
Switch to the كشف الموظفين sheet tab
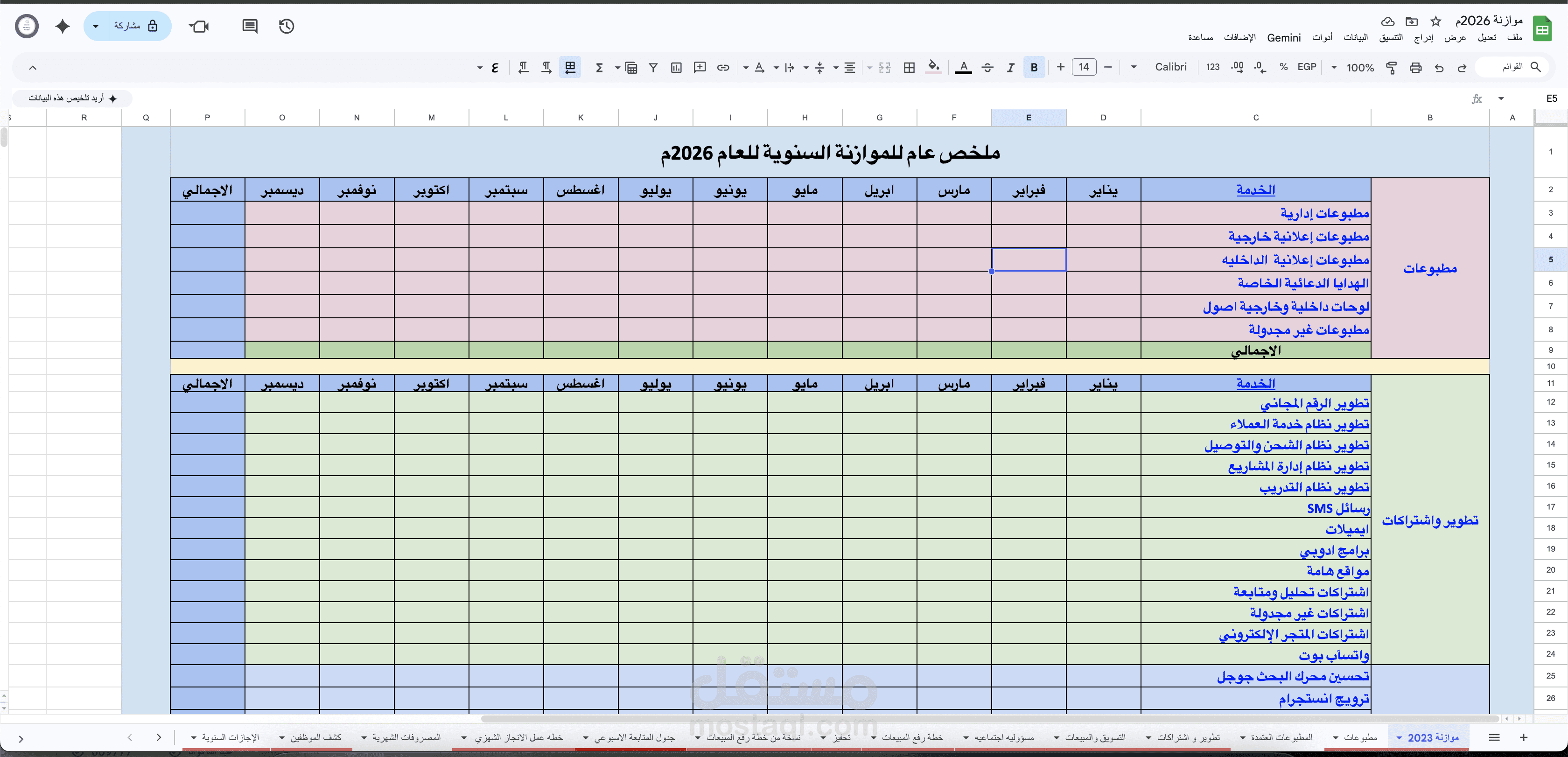(x=315, y=737)
